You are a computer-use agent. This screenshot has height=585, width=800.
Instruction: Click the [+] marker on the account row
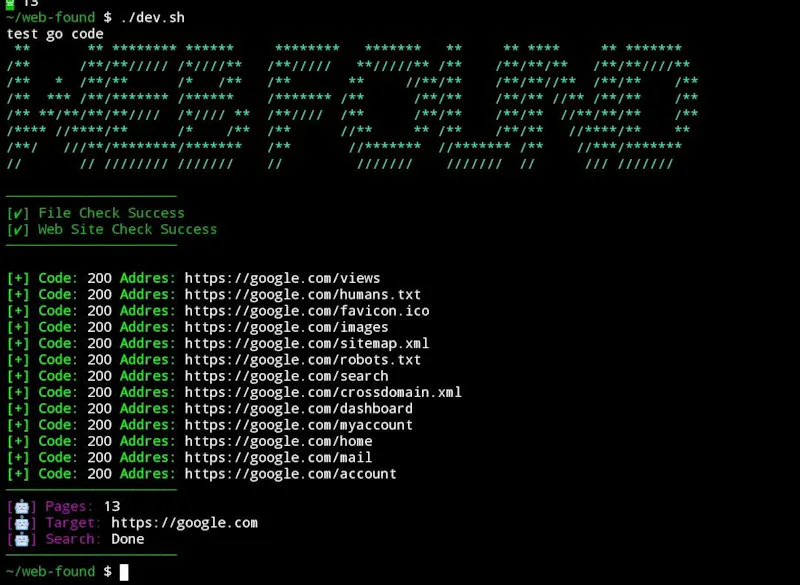click(18, 474)
